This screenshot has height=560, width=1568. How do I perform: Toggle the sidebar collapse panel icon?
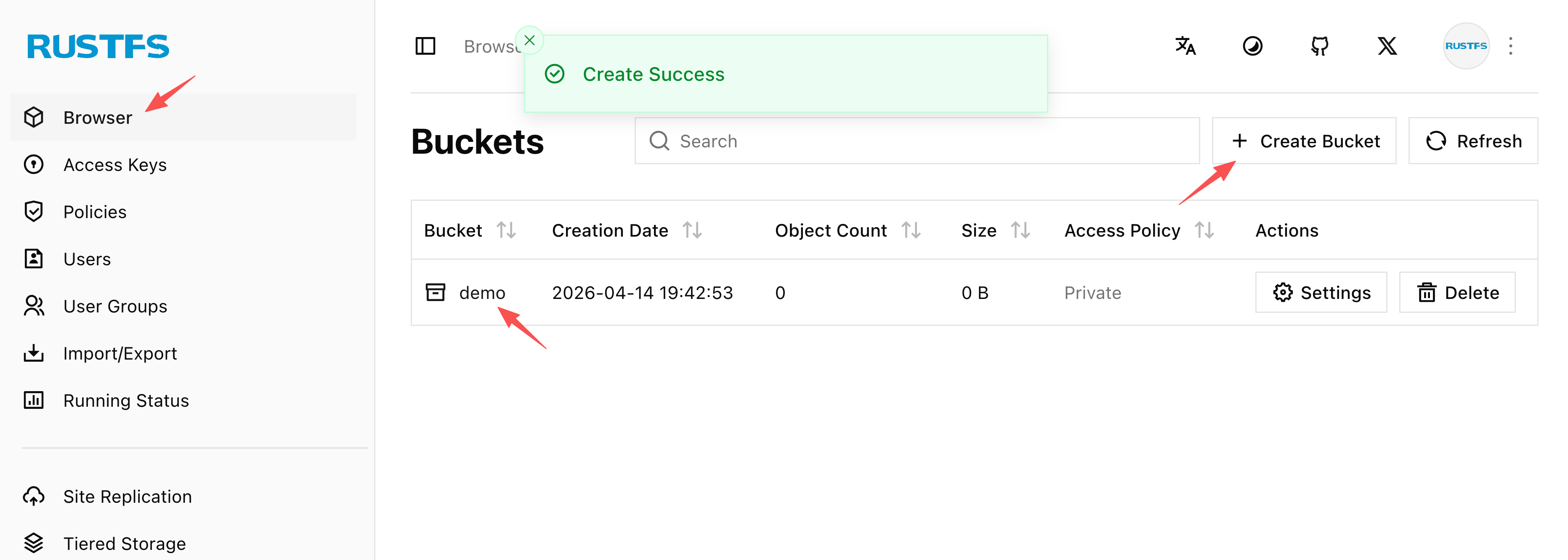(425, 46)
